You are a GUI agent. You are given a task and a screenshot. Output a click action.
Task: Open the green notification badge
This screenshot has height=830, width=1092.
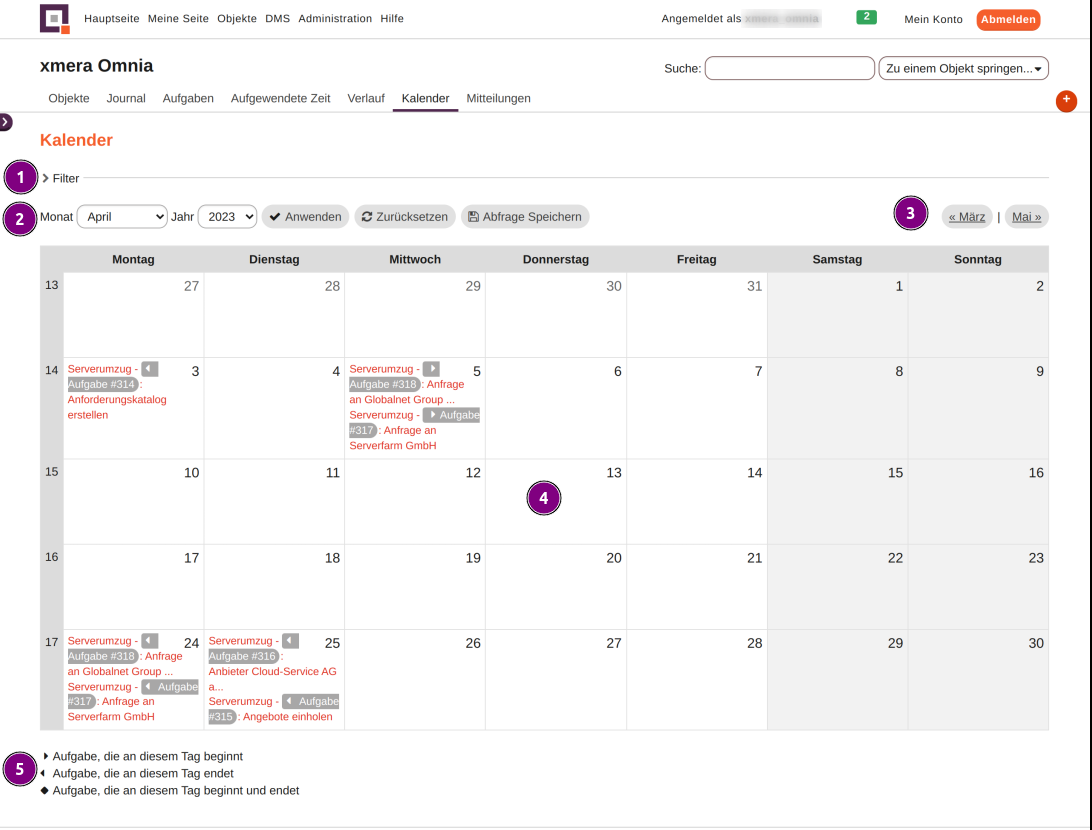pos(866,17)
